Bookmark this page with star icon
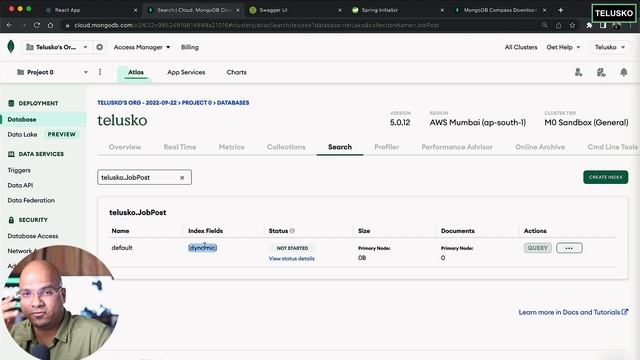Screen dimensions: 640x360 572,25
